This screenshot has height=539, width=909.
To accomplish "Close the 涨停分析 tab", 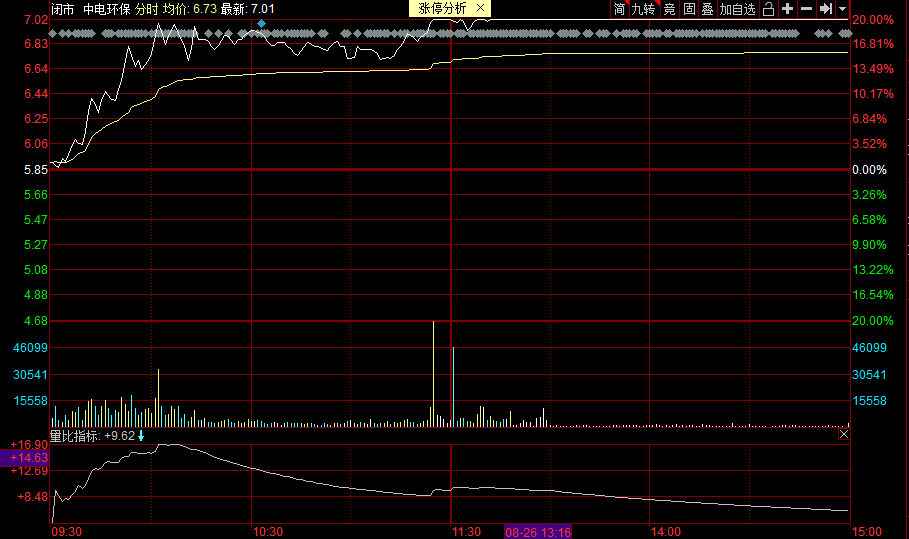I will 480,8.
